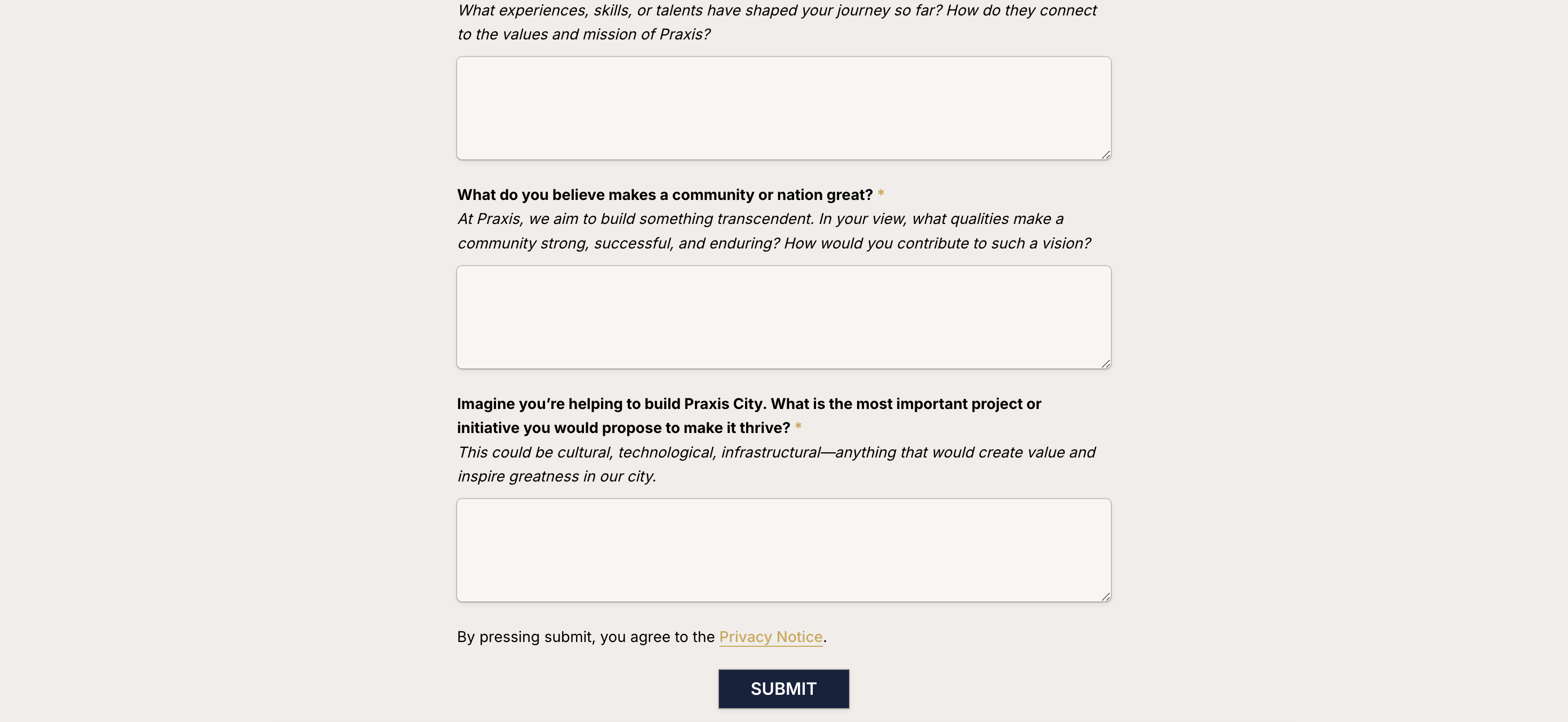Click the "By pressing submit, you agree" text
Image resolution: width=1568 pixels, height=722 pixels.
click(586, 637)
